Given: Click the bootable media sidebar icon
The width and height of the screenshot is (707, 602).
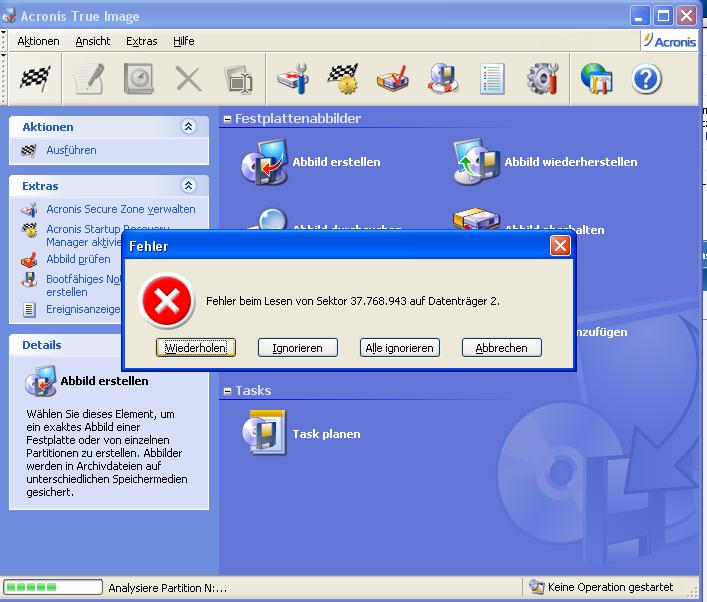Looking at the screenshot, I should click(29, 280).
